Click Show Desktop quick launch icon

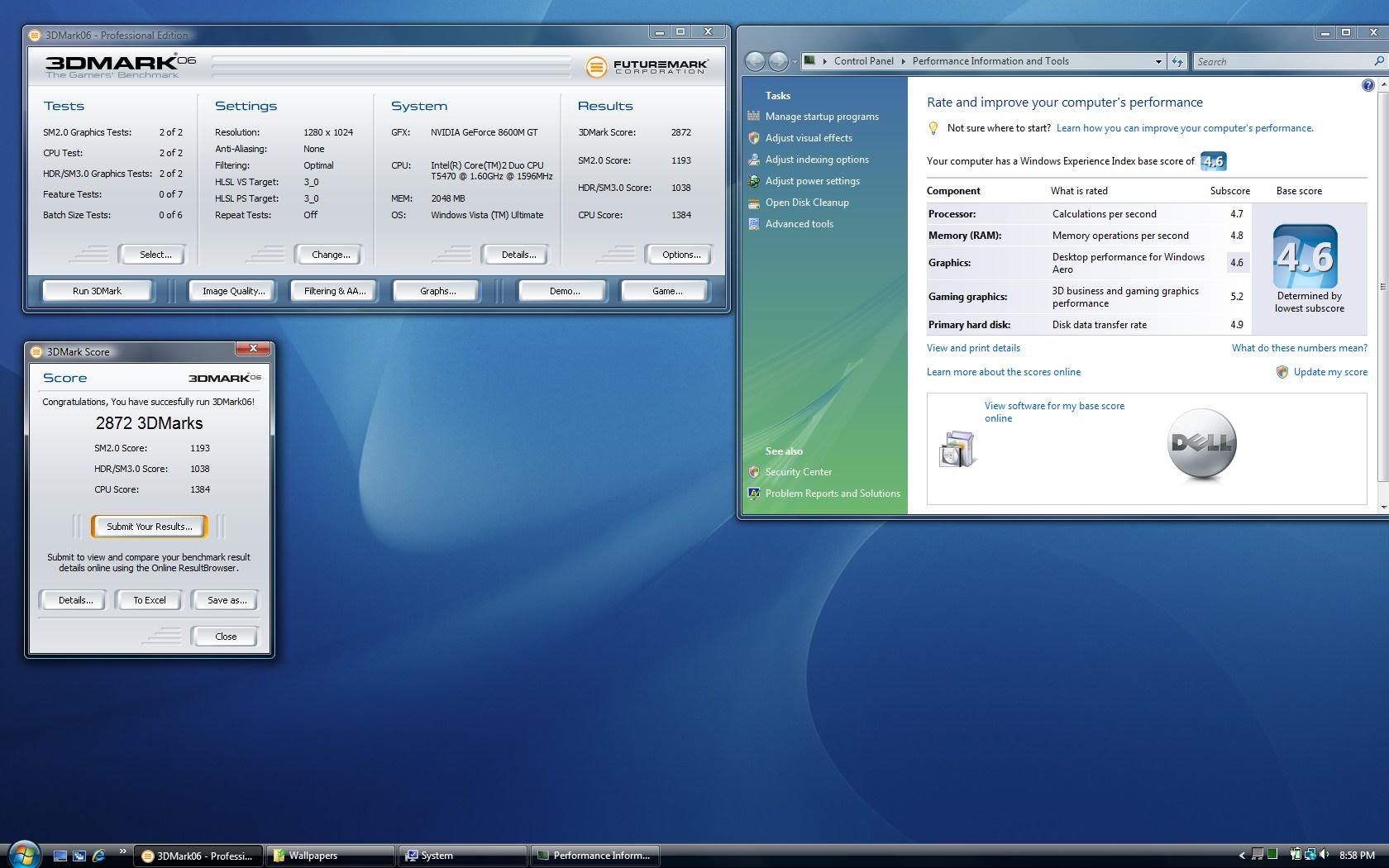pos(60,856)
